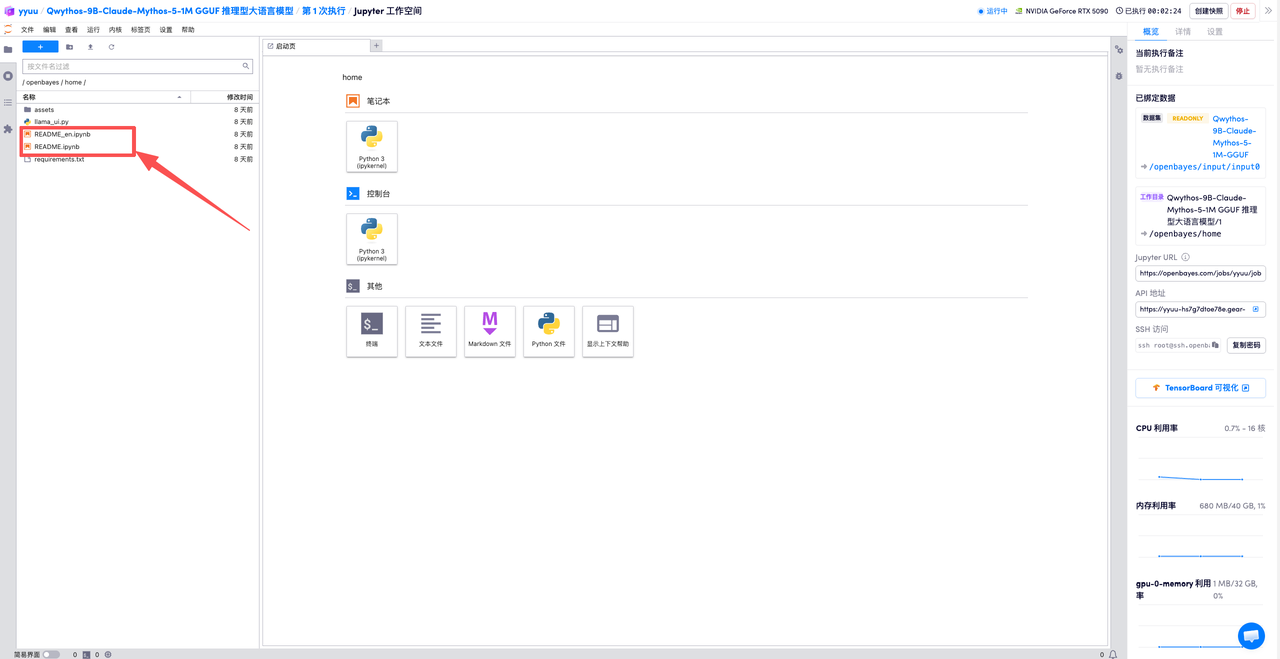Image resolution: width=1280 pixels, height=659 pixels.
Task: Click the terminal count status icon
Action: [x=86, y=654]
